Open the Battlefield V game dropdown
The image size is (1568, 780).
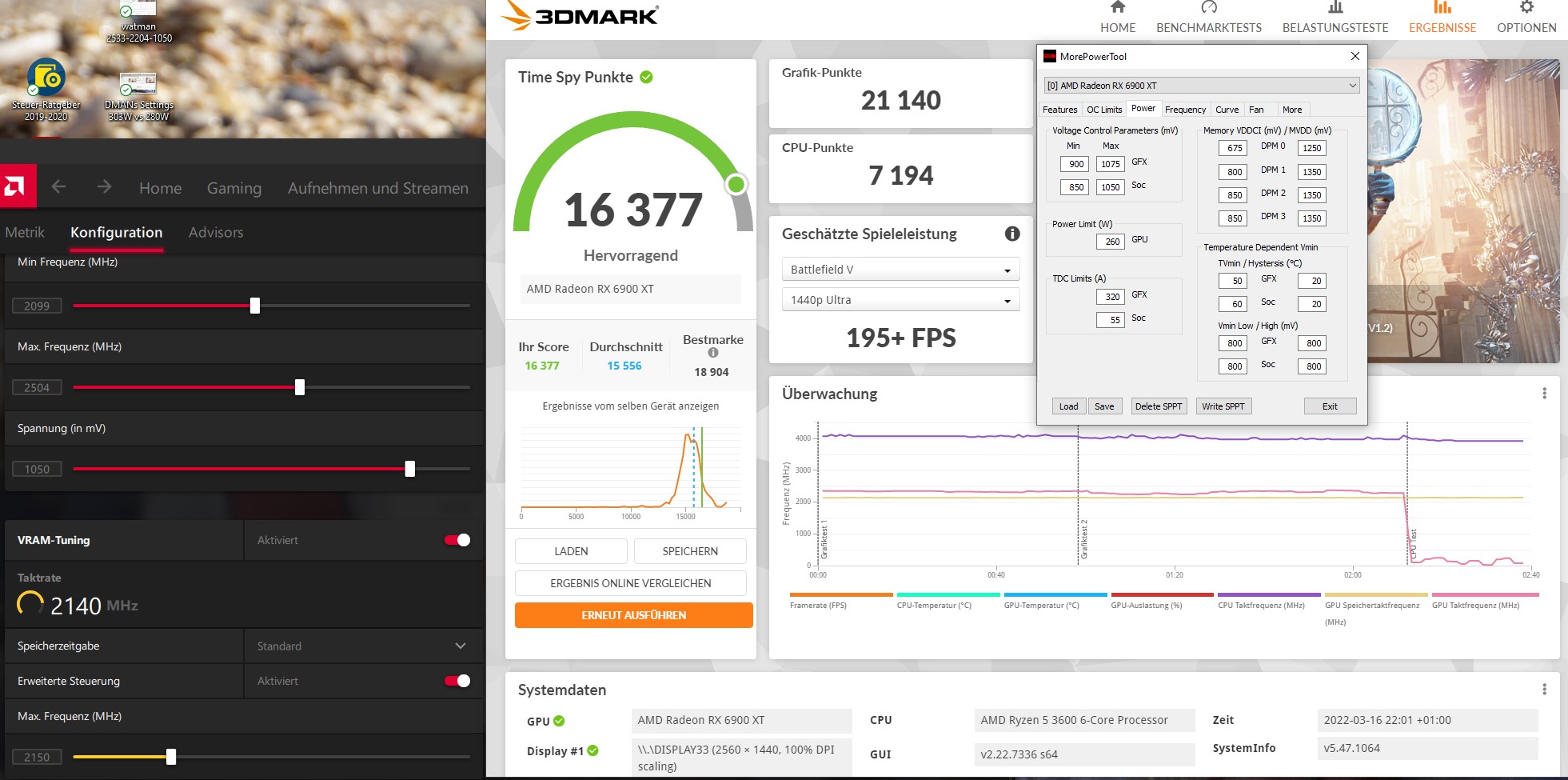(x=900, y=270)
